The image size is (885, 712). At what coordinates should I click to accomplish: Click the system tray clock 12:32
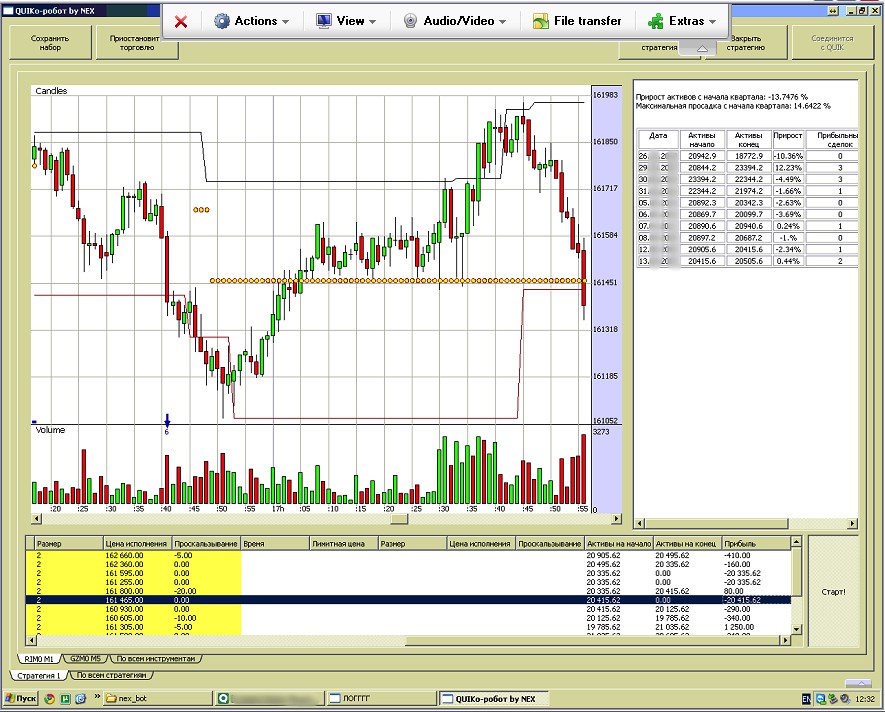(x=865, y=699)
